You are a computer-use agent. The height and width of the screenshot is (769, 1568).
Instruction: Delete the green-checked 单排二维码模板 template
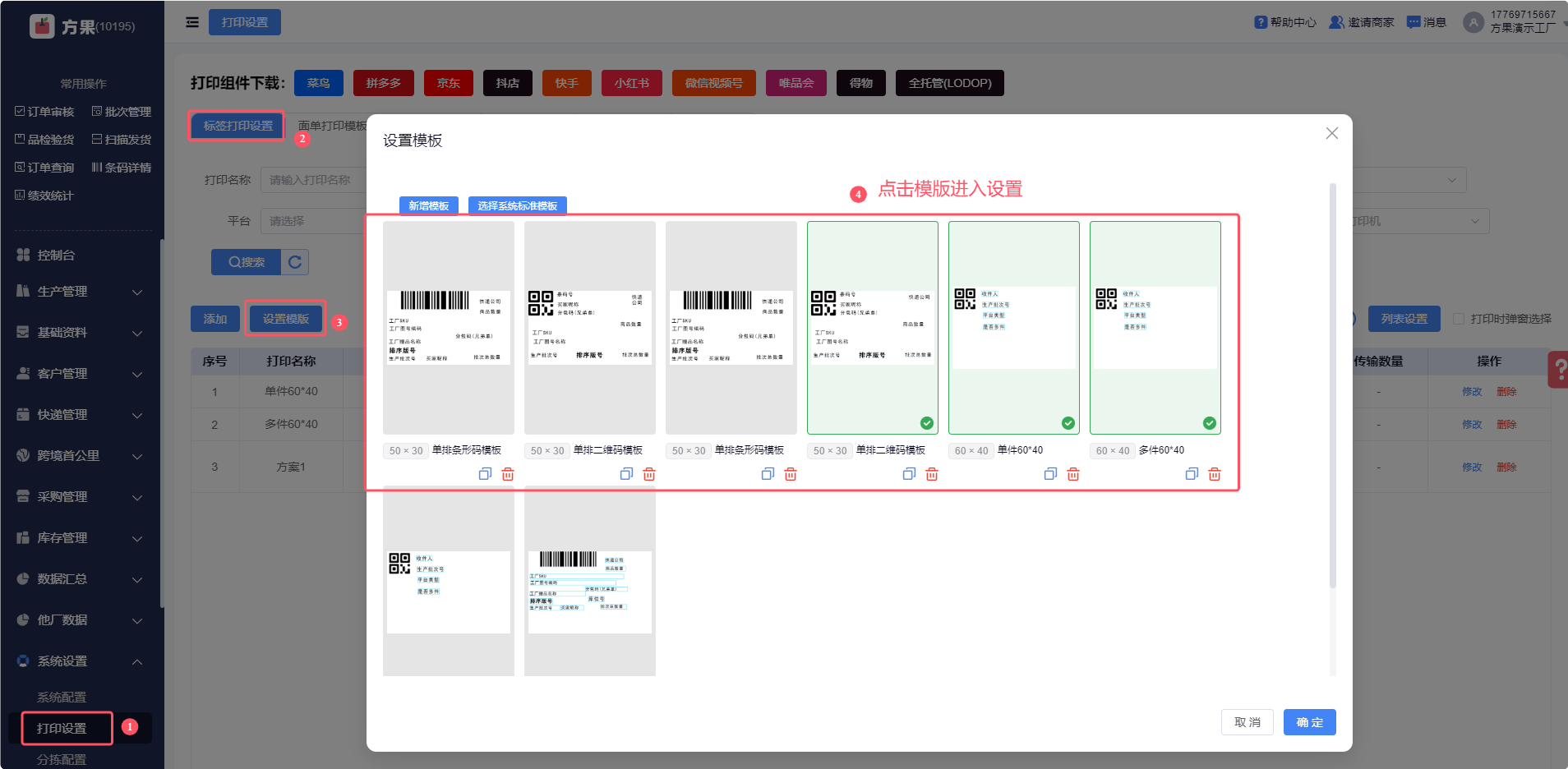(x=932, y=474)
